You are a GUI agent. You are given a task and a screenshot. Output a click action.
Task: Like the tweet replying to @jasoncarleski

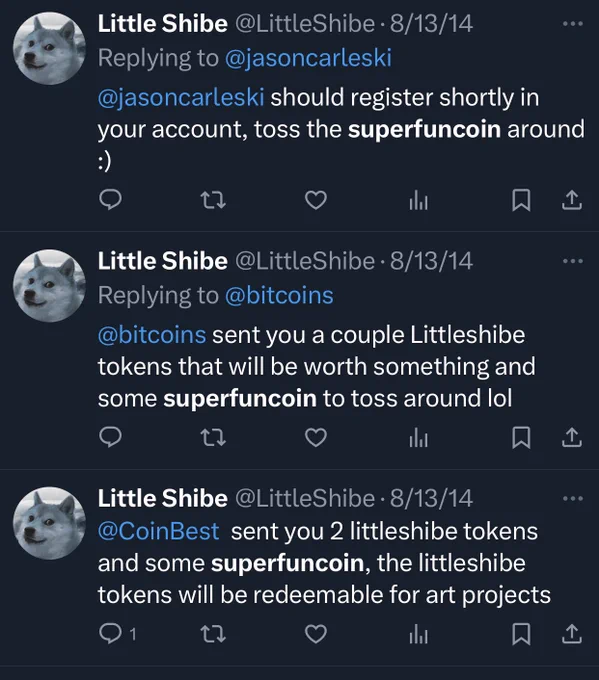click(x=316, y=200)
